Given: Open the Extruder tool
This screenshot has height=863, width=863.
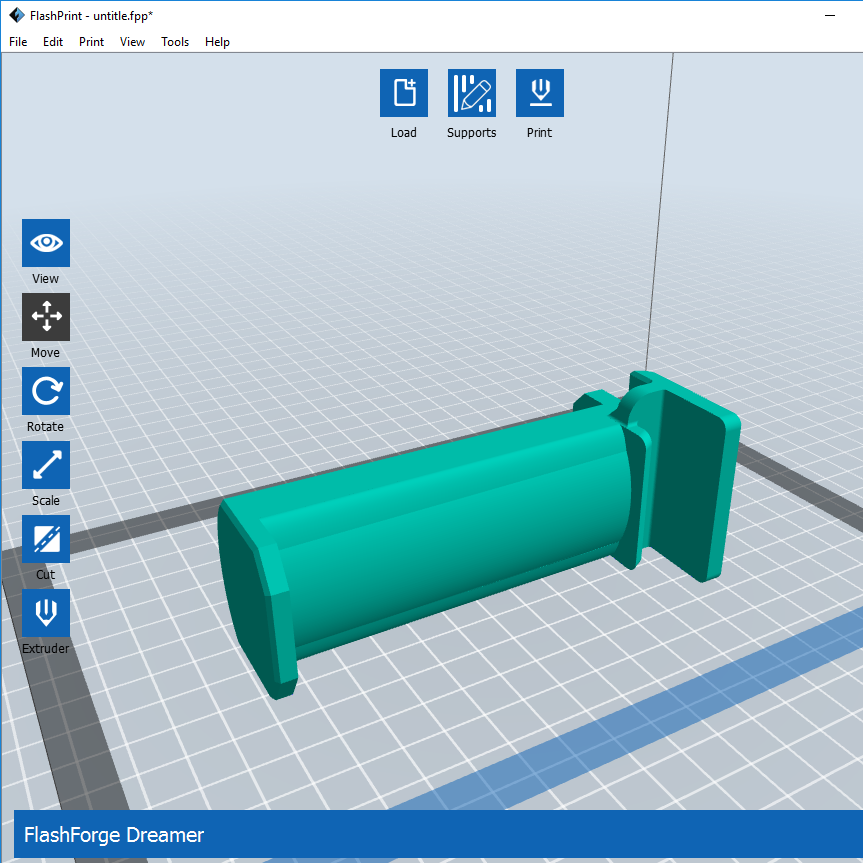Looking at the screenshot, I should pos(46,613).
